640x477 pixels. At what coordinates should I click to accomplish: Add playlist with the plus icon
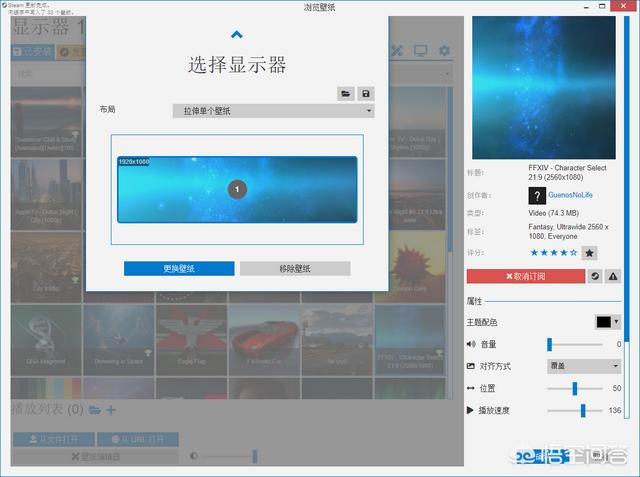click(111, 410)
